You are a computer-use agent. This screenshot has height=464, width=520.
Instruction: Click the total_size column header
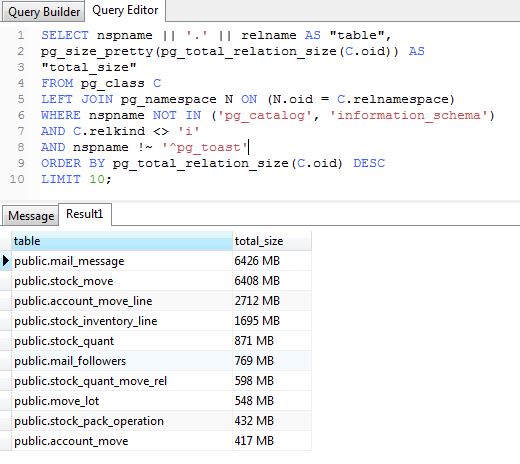pyautogui.click(x=272, y=241)
